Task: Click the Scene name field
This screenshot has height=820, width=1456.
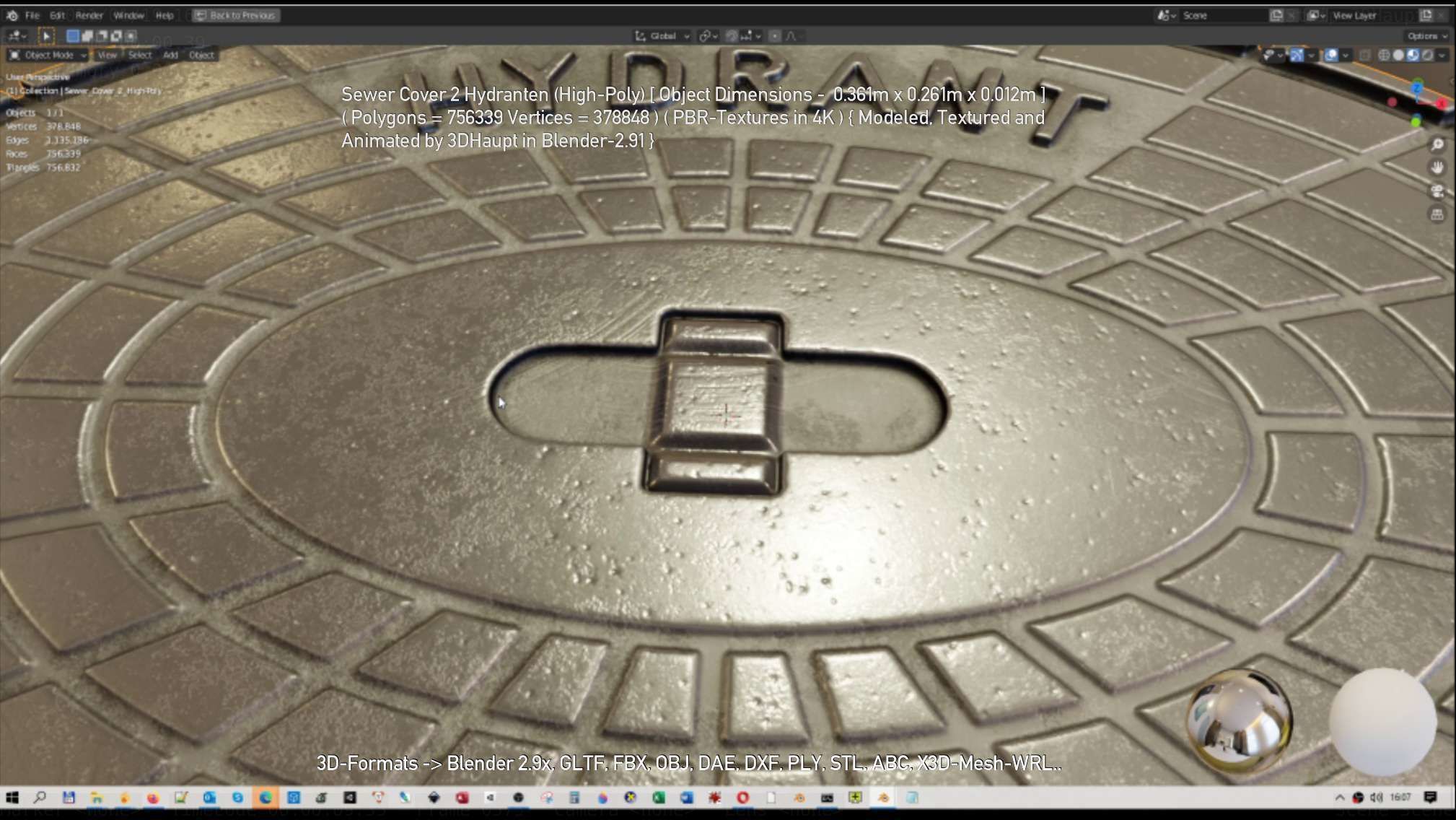Action: point(1223,15)
